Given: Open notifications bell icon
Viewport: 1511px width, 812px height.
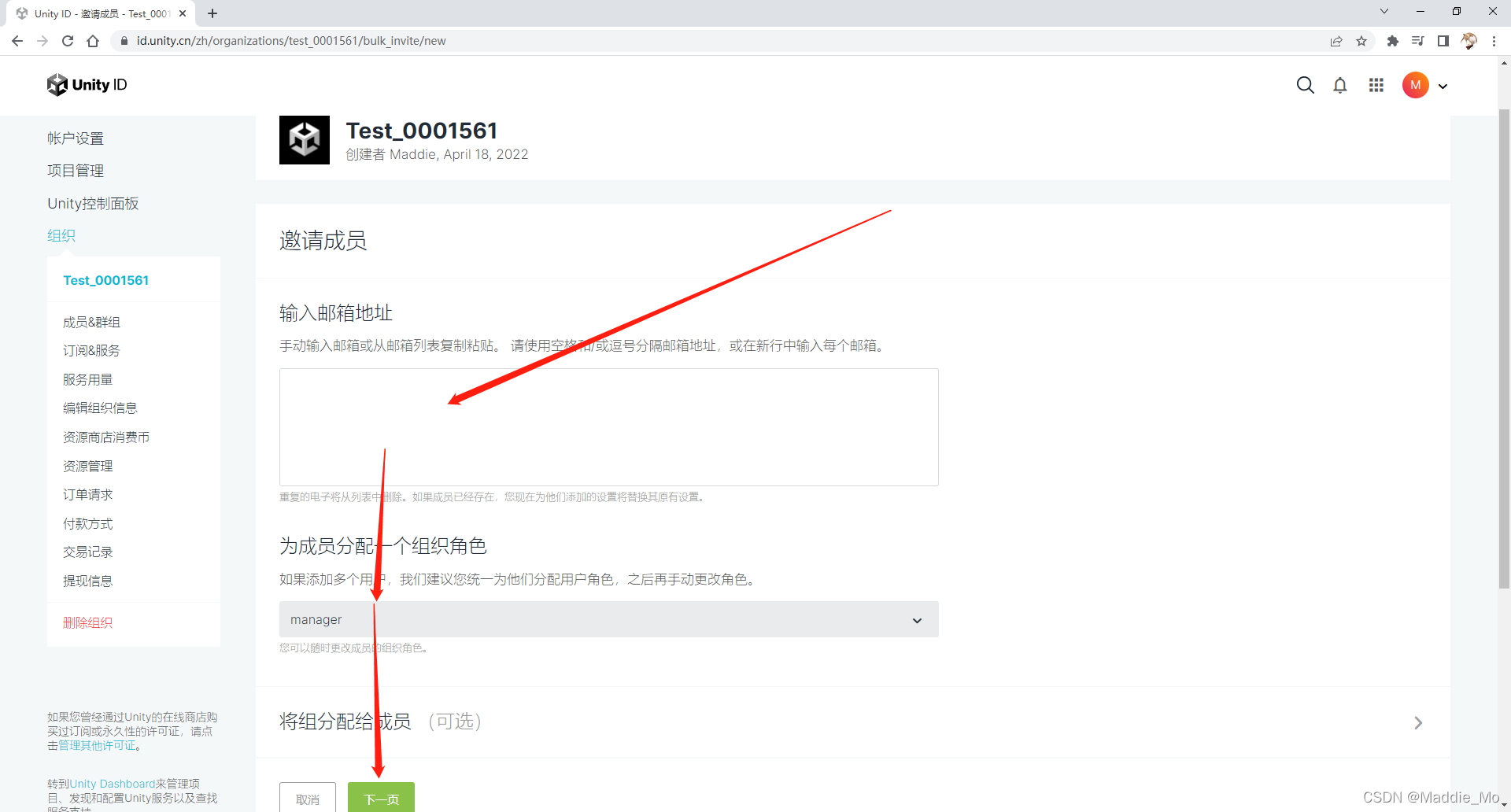Looking at the screenshot, I should click(1340, 85).
